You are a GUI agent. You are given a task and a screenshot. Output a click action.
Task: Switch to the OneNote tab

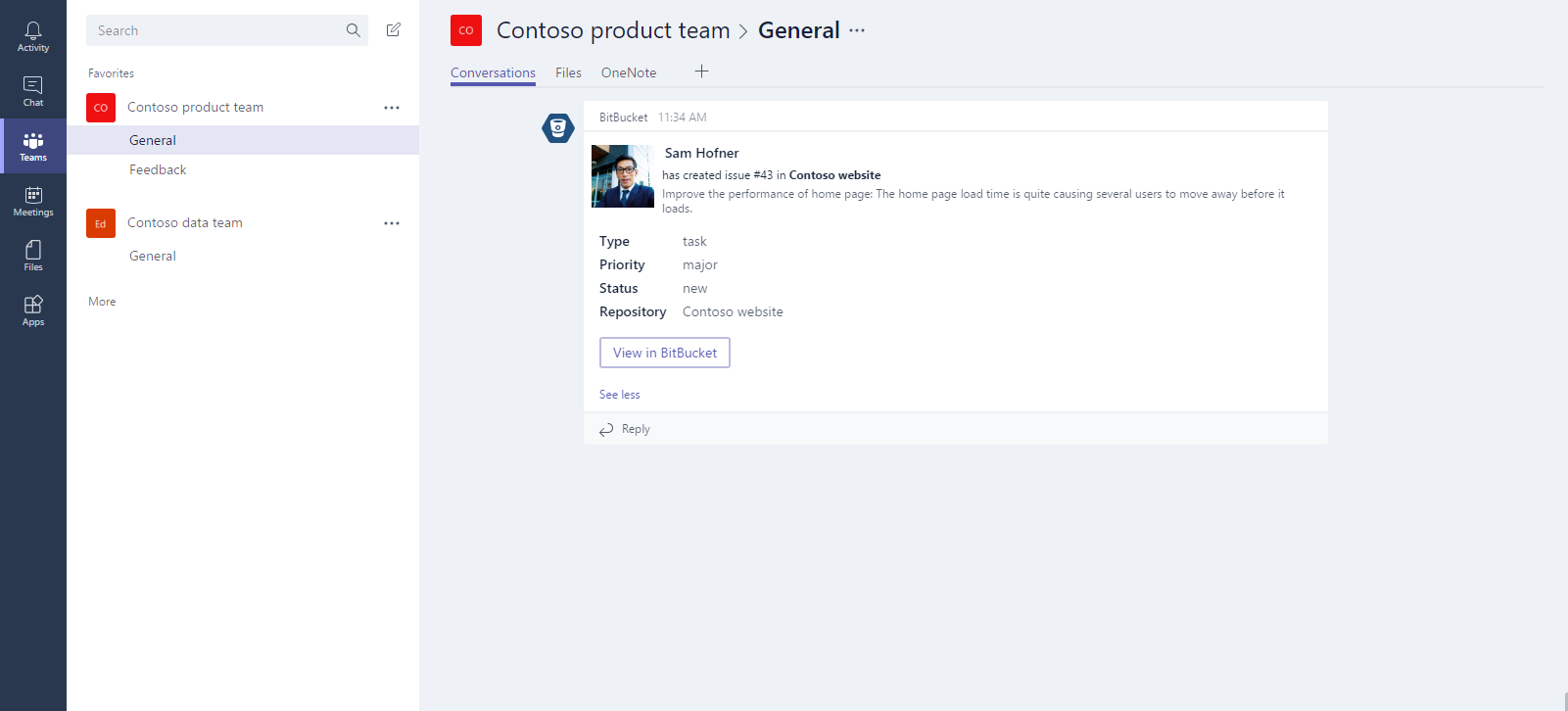pos(629,72)
